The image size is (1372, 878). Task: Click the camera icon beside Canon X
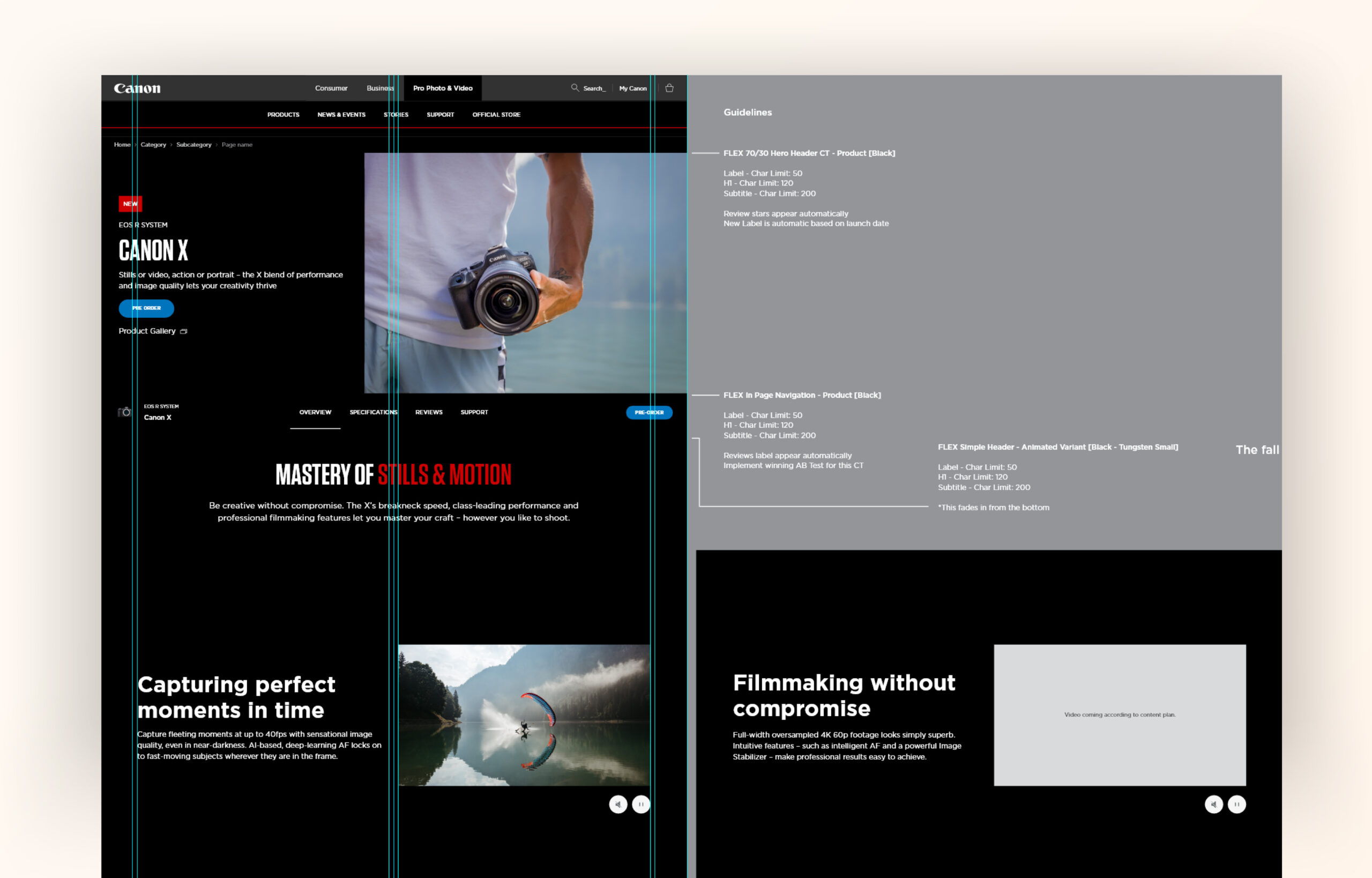(124, 412)
